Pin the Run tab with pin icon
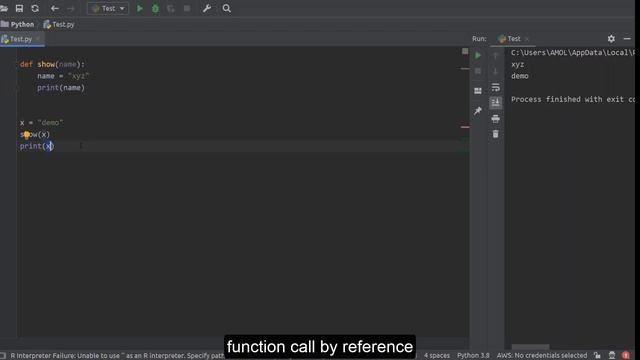 [x=478, y=111]
